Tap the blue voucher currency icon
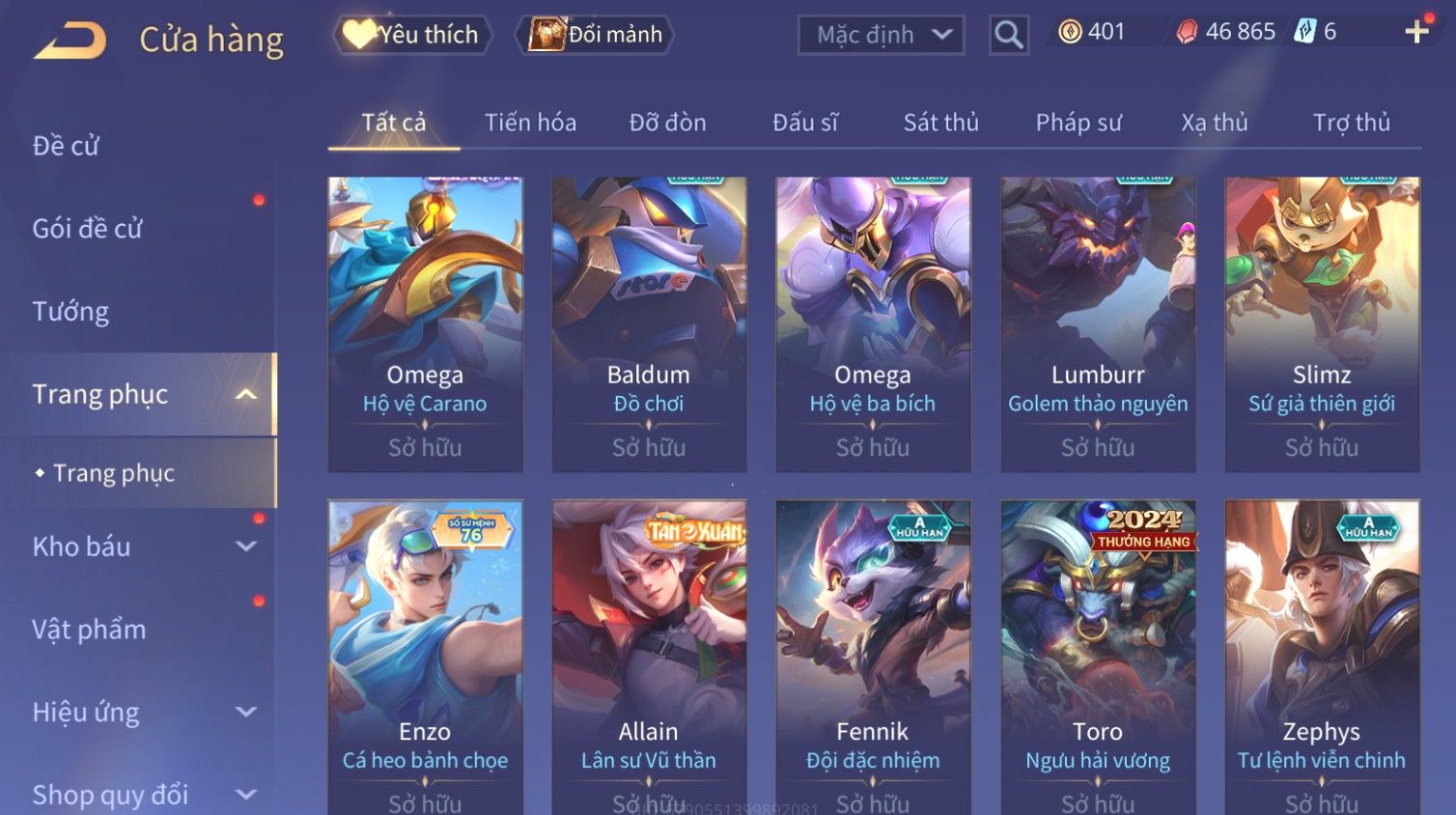This screenshot has height=815, width=1456. [x=1305, y=31]
